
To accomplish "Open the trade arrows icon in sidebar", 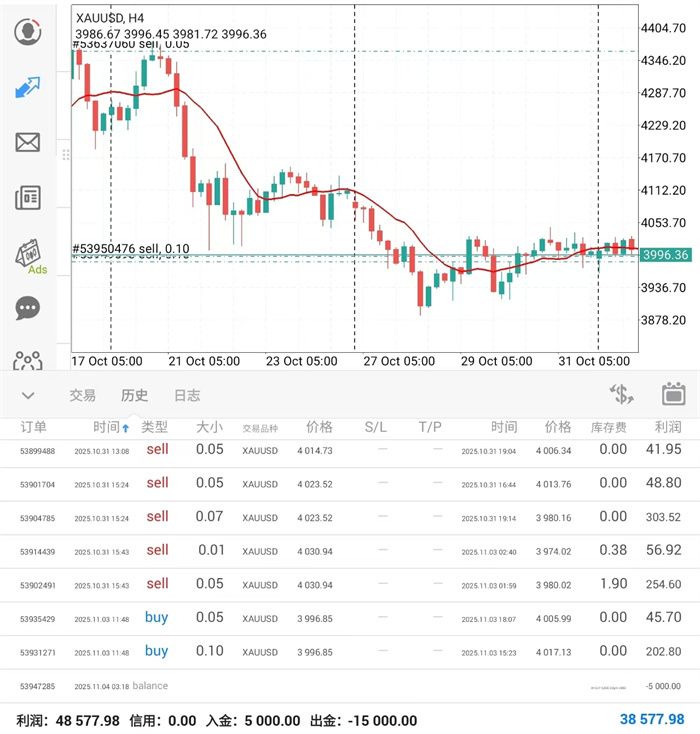I will [28, 88].
